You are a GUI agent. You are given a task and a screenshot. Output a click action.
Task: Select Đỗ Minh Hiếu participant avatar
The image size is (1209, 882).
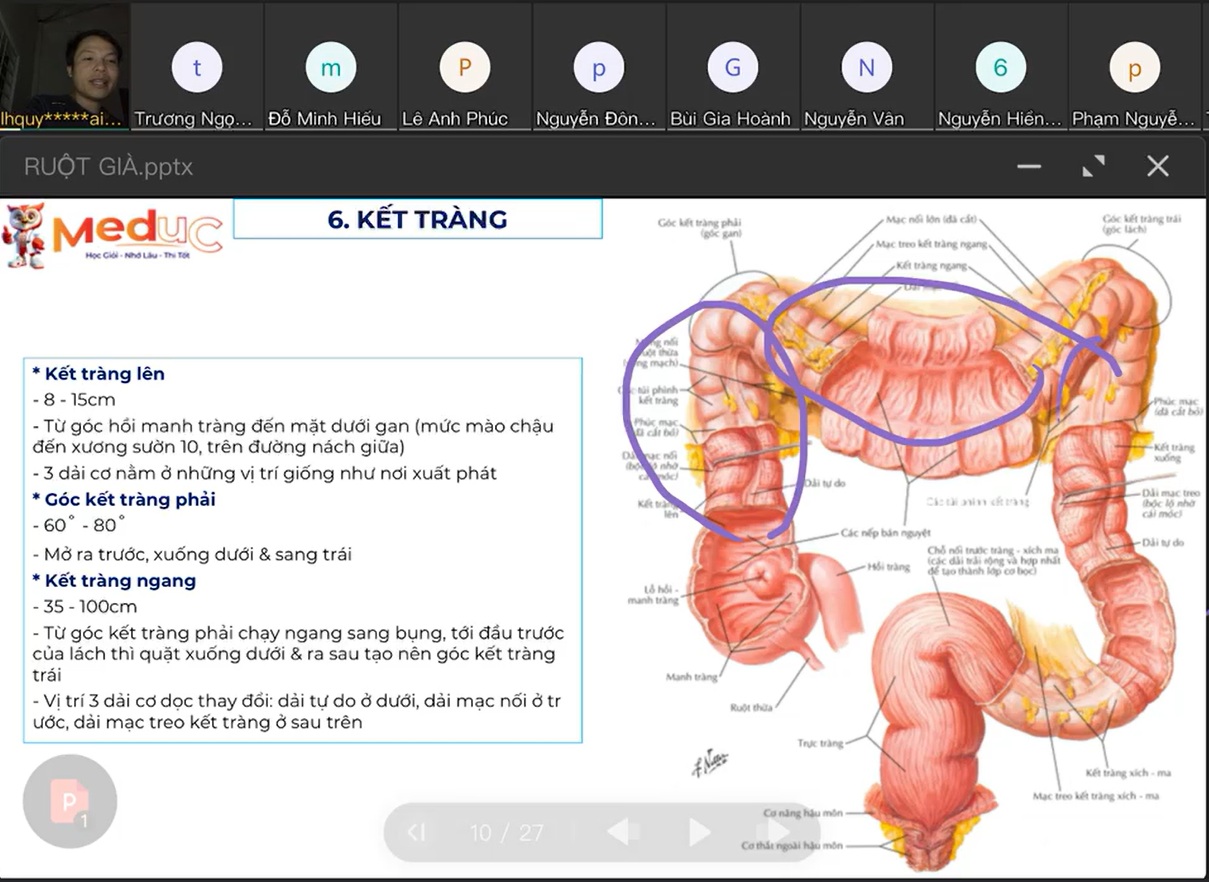tap(331, 68)
